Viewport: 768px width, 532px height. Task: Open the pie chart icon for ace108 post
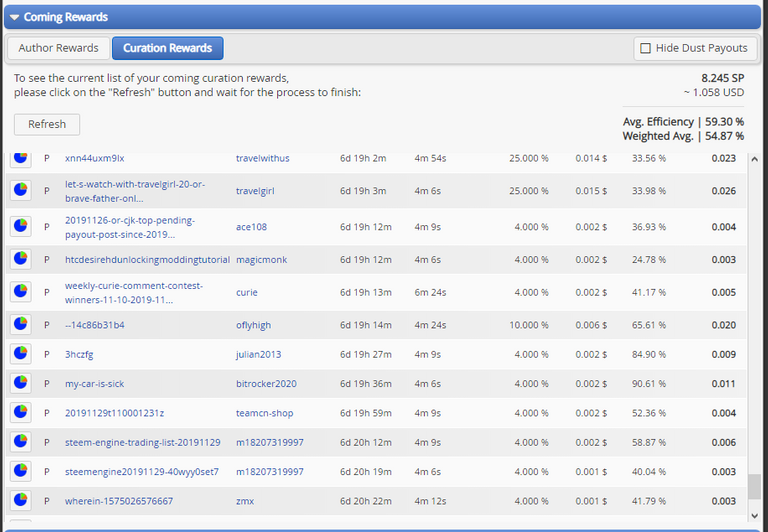tap(20, 227)
